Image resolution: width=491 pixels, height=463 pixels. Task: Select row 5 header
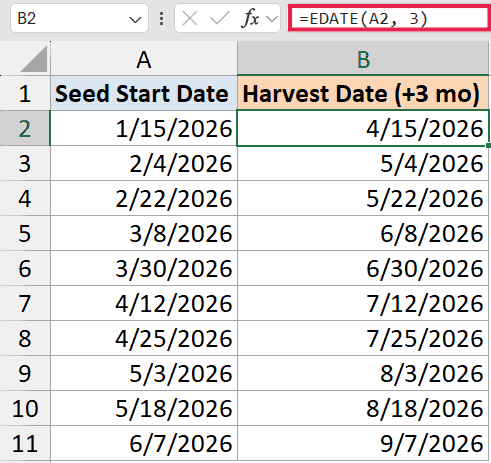[25, 234]
